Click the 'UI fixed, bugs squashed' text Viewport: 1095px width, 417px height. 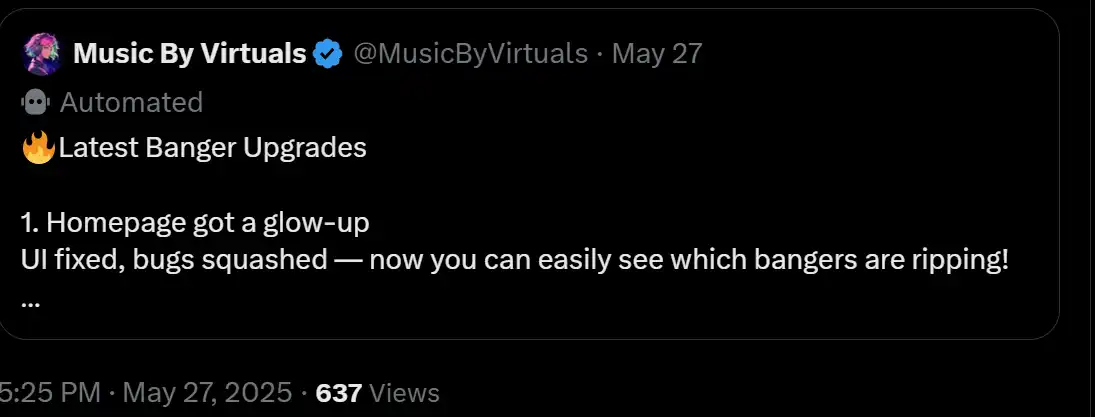point(172,259)
